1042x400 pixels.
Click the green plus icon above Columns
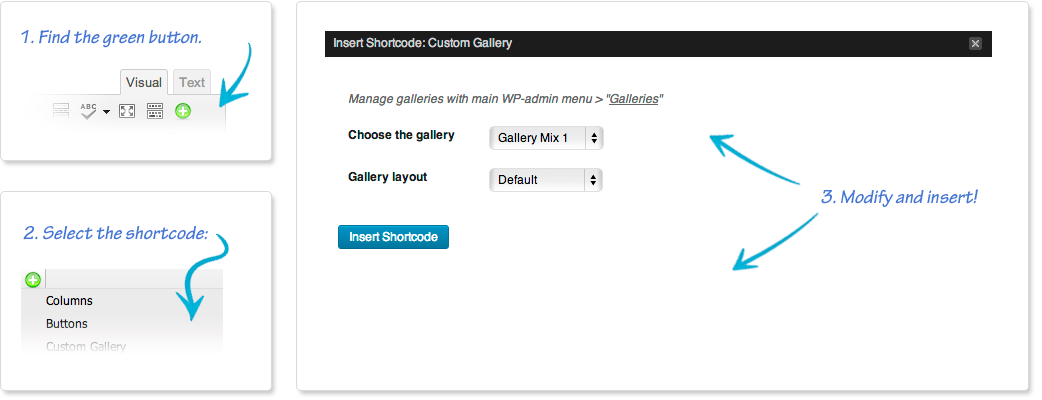pyautogui.click(x=33, y=280)
